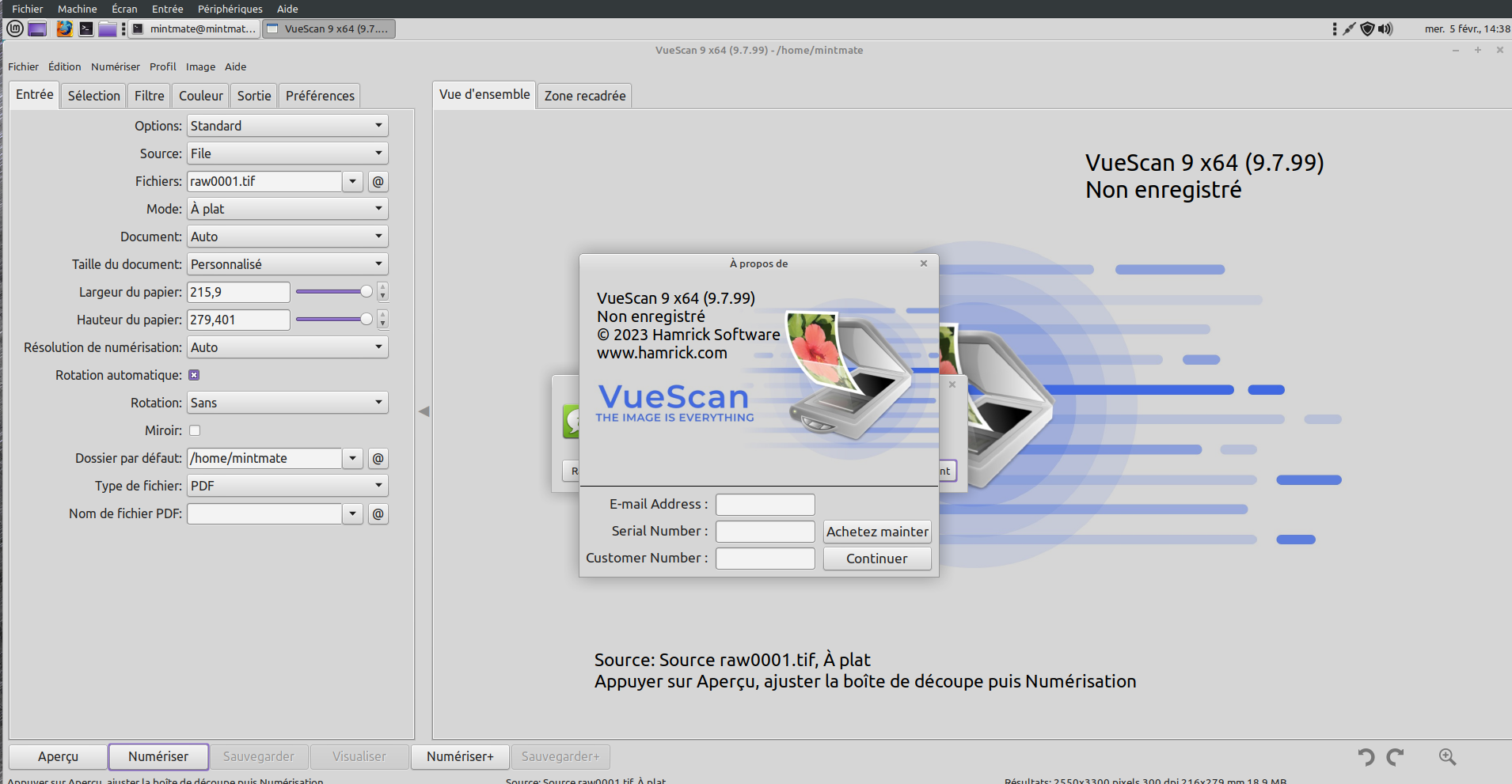The width and height of the screenshot is (1512, 784).
Task: Click the zoom in magnifier icon
Action: (x=1447, y=757)
